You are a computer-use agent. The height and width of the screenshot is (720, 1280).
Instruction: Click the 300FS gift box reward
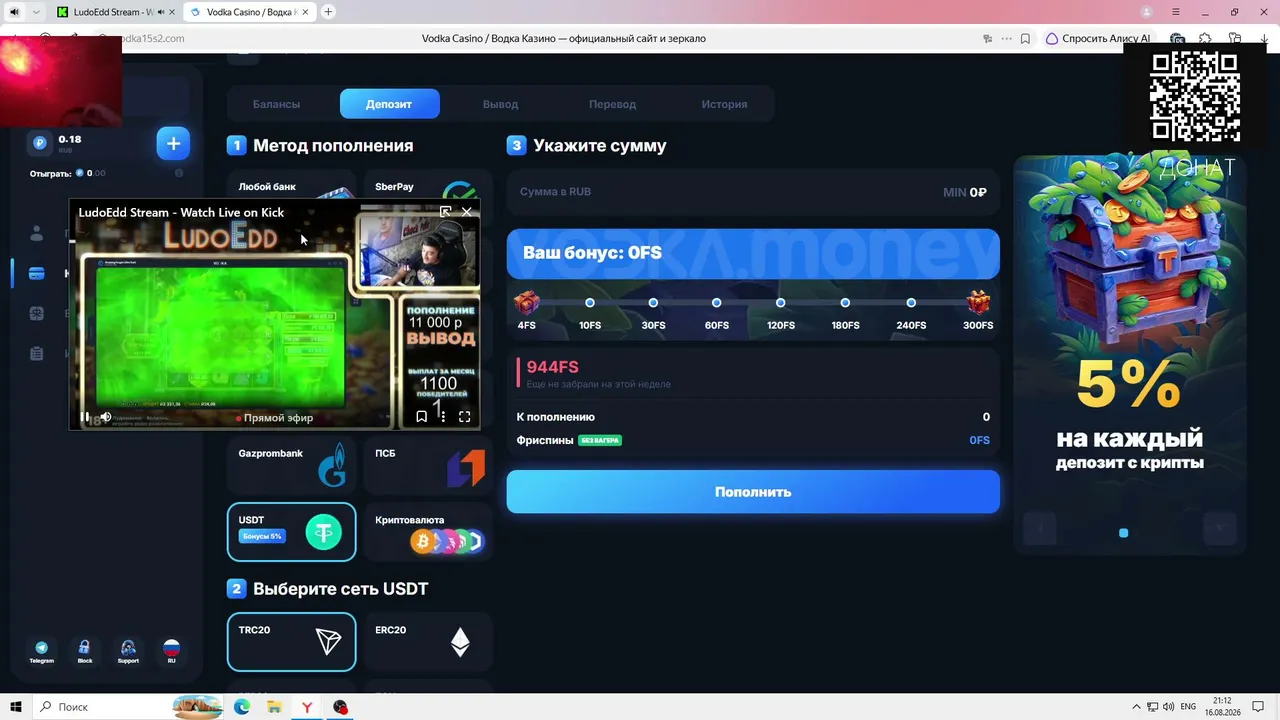tap(978, 302)
